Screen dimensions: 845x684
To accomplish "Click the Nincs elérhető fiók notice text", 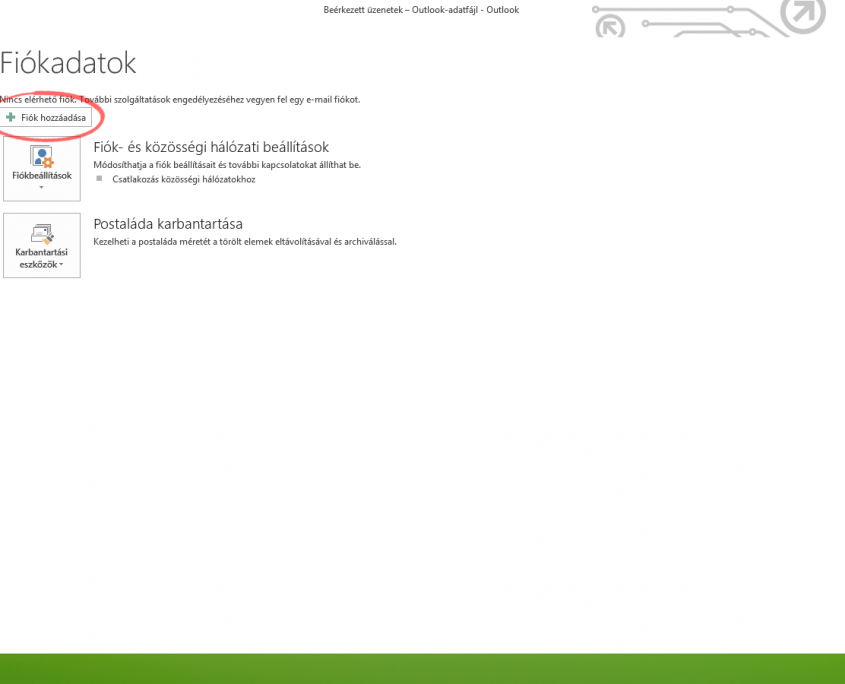I will click(x=180, y=100).
